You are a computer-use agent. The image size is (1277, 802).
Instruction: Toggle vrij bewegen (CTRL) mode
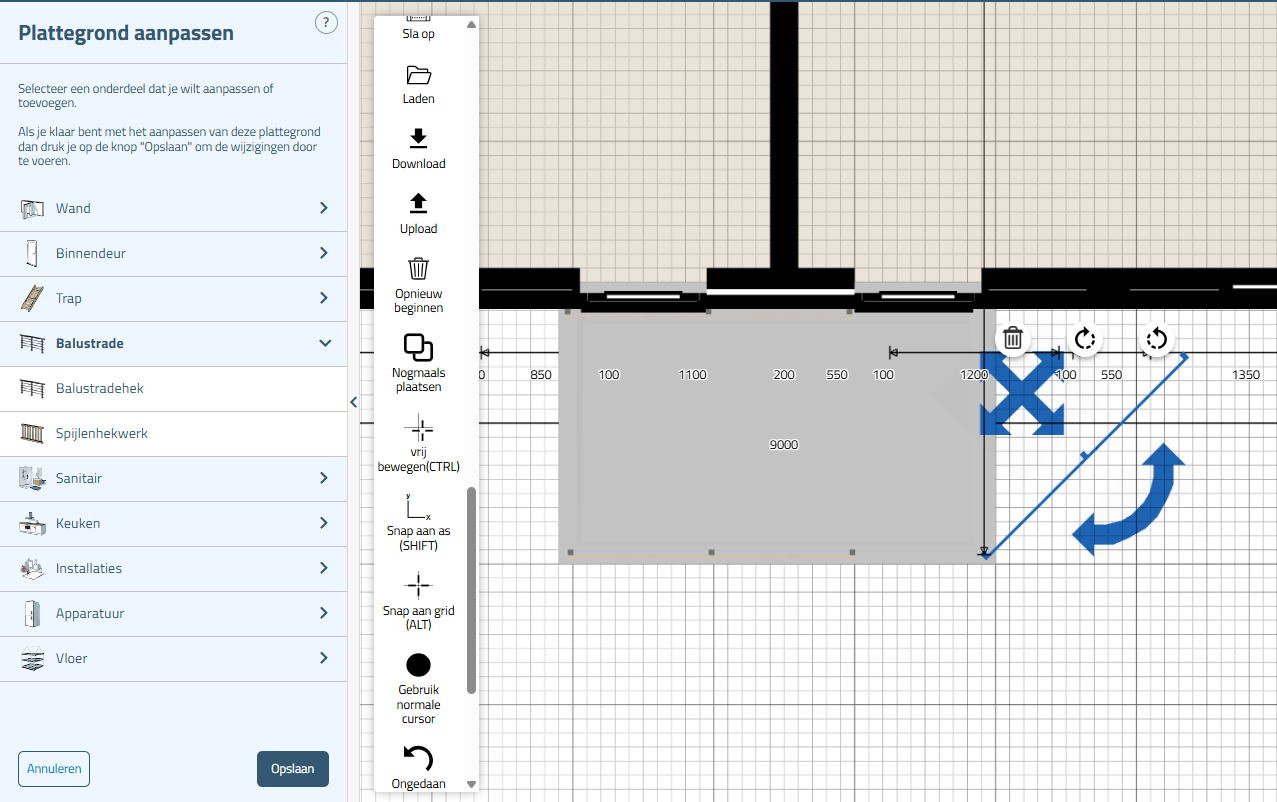(x=418, y=430)
